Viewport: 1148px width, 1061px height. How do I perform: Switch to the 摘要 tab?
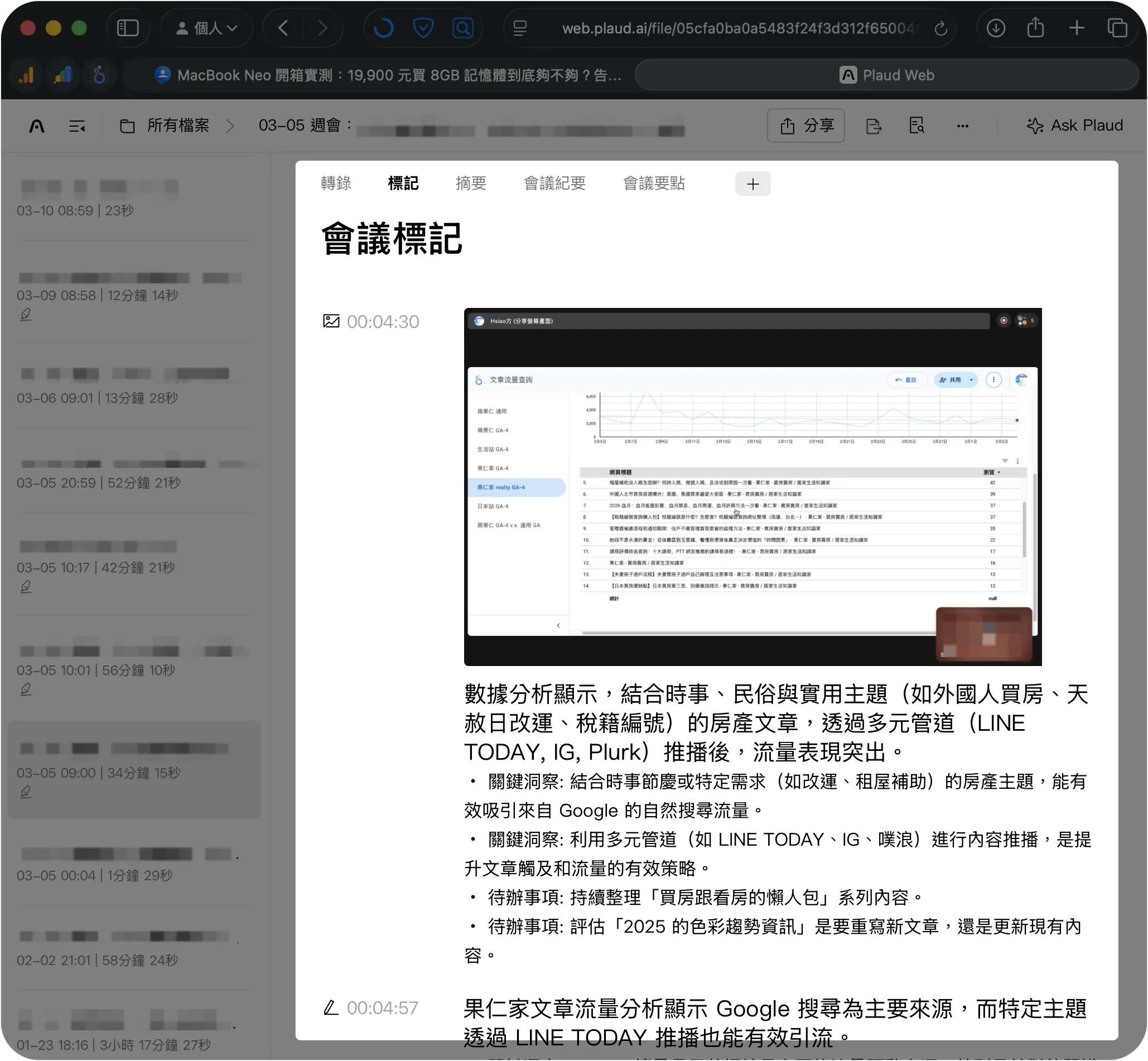[x=471, y=183]
